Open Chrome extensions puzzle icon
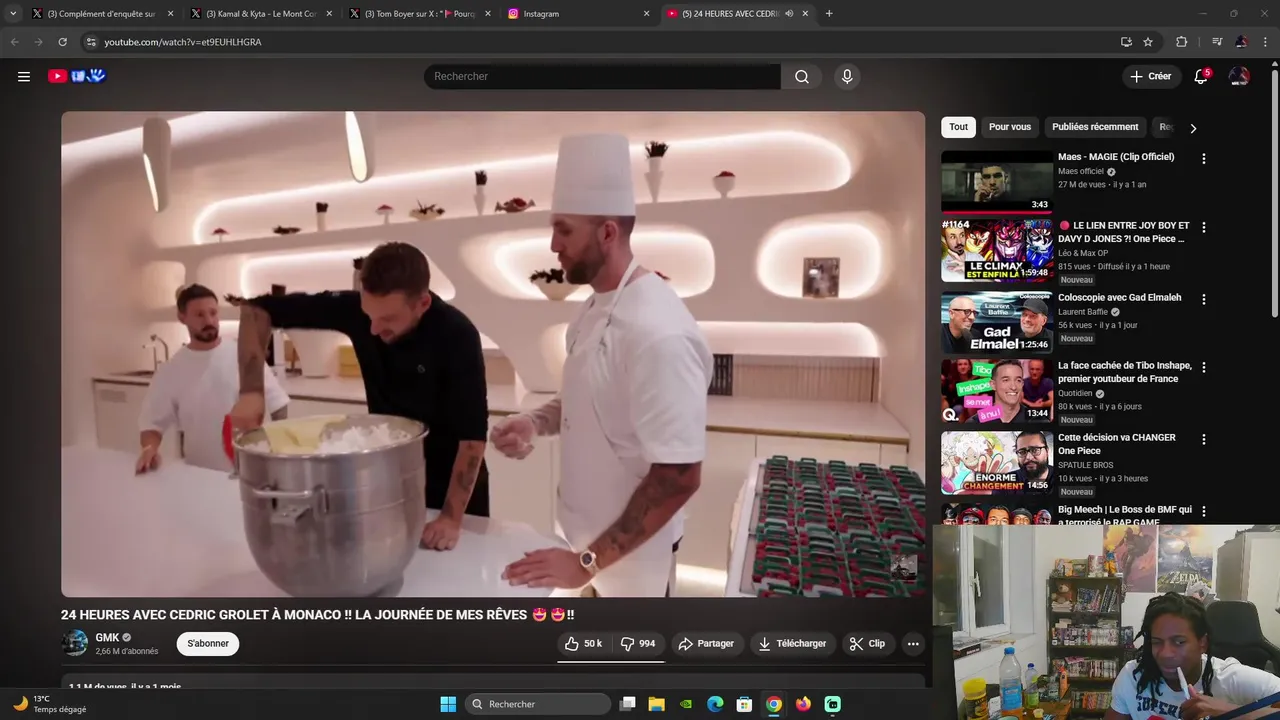 click(1181, 42)
